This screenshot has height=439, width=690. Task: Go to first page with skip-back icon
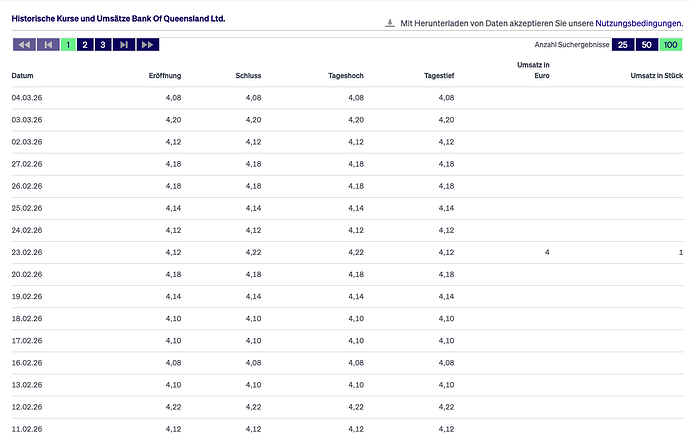[x=48, y=44]
